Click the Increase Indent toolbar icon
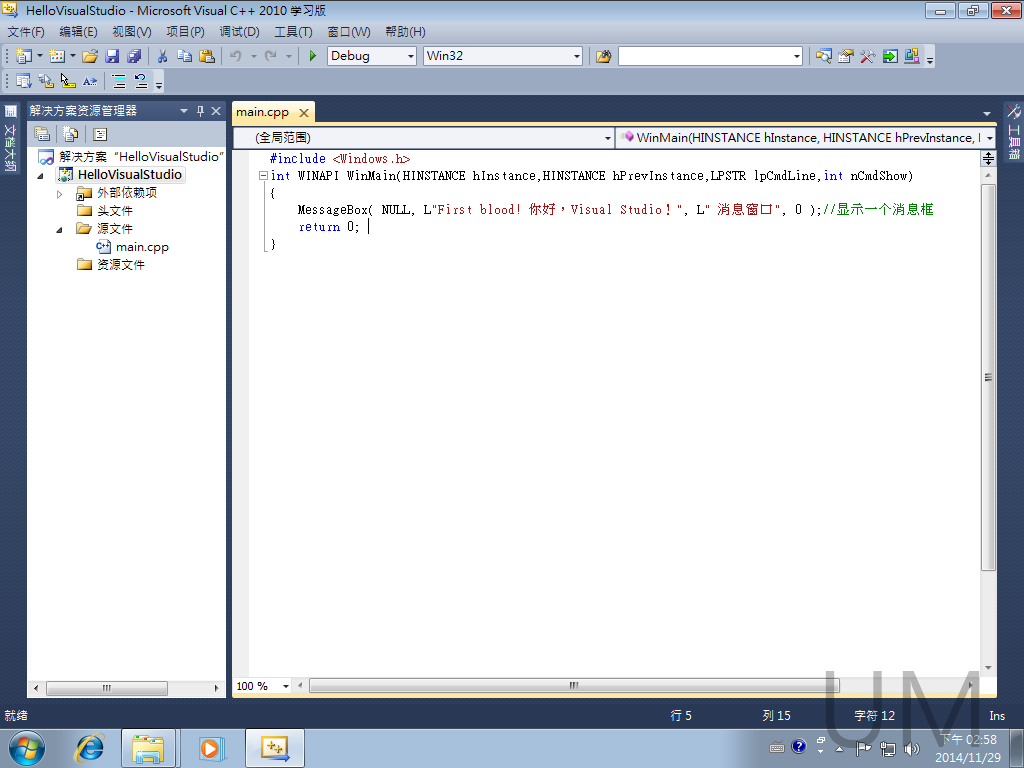Screen dimensions: 1024x768 click(118, 81)
